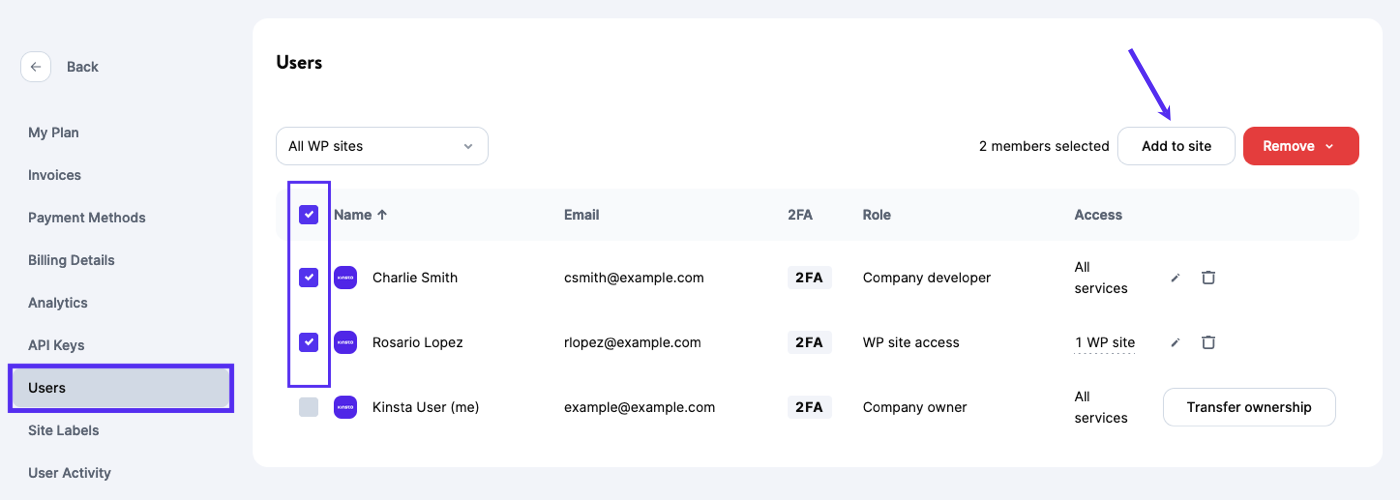Open User Activity in the sidebar
The width and height of the screenshot is (1400, 500).
pyautogui.click(x=69, y=473)
